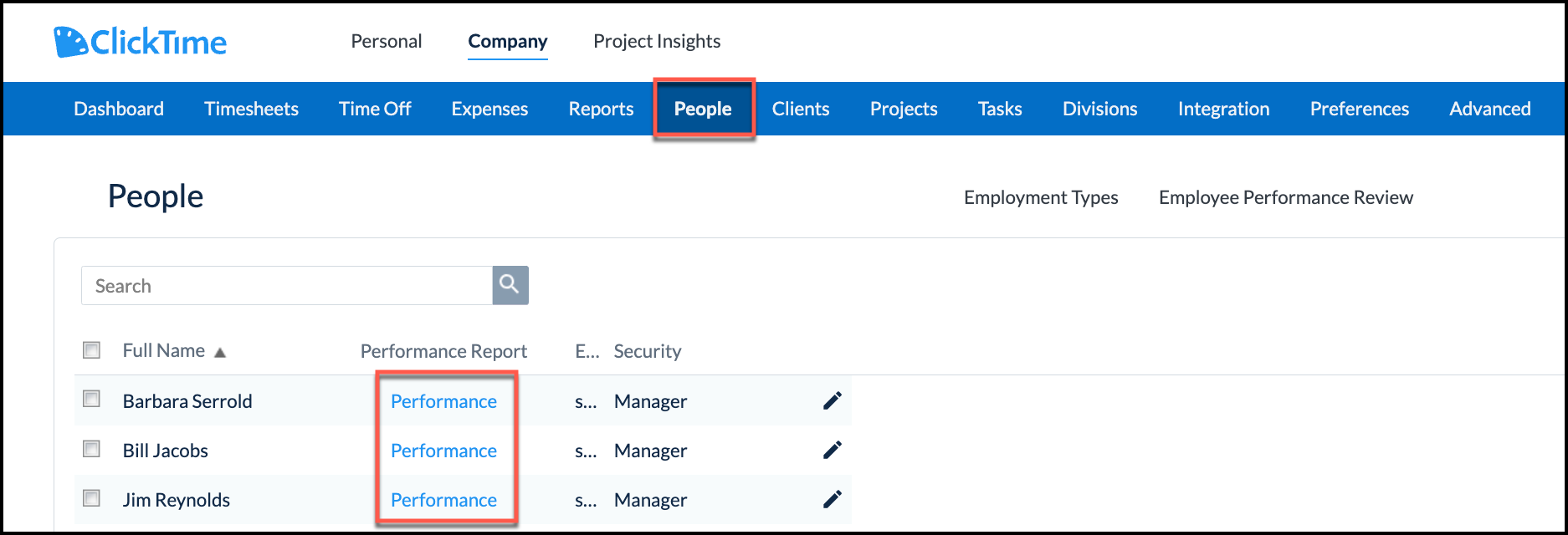The width and height of the screenshot is (1568, 535).
Task: Click the name Bill Jacobs
Action: (166, 451)
